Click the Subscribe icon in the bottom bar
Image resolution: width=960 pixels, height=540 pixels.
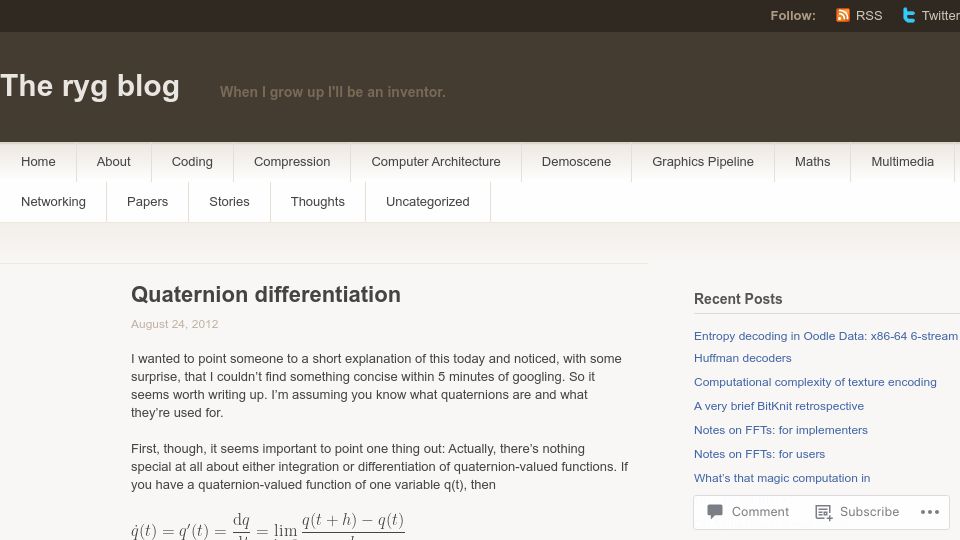point(823,512)
